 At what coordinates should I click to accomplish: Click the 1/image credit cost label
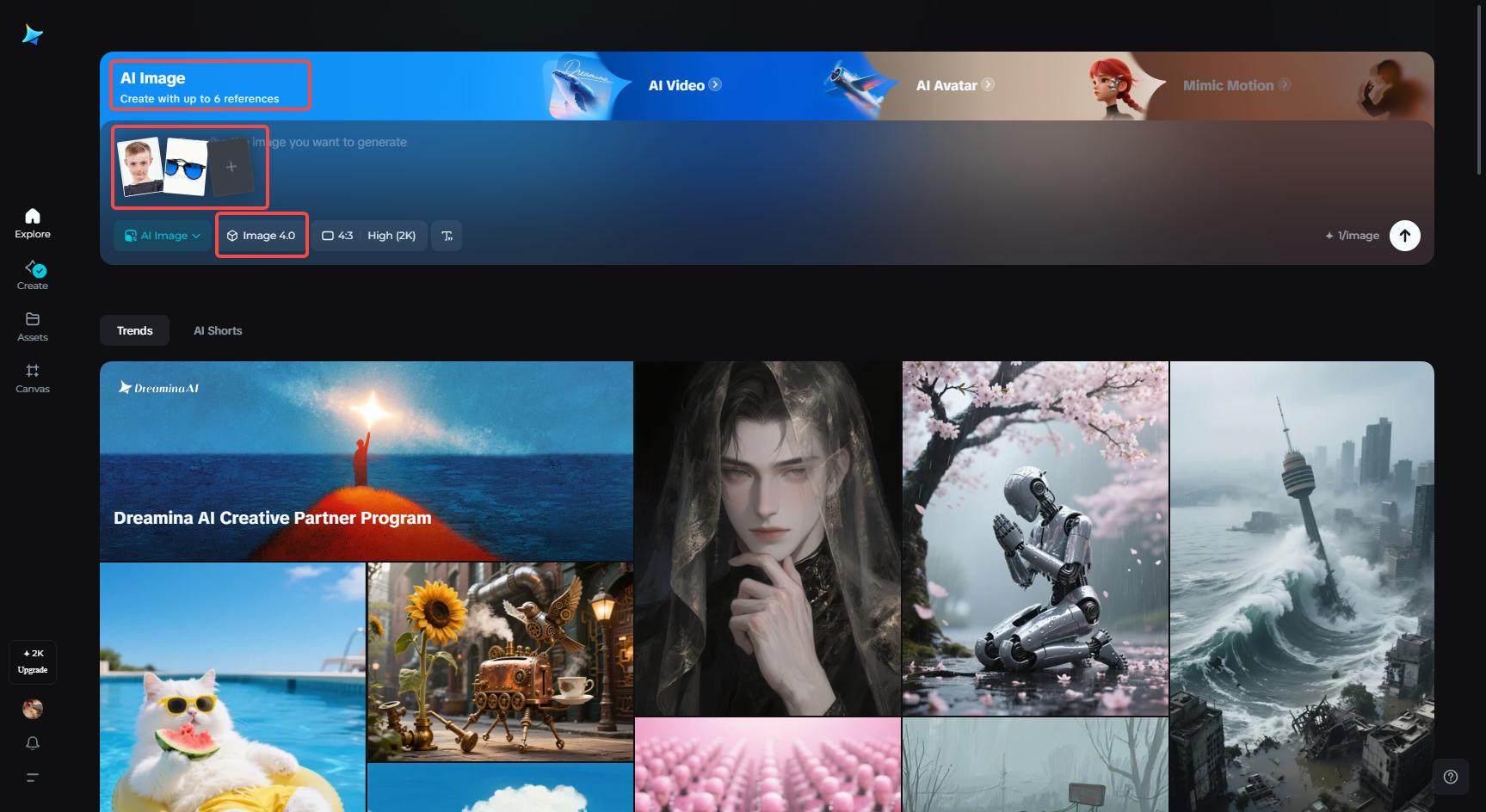click(x=1352, y=236)
